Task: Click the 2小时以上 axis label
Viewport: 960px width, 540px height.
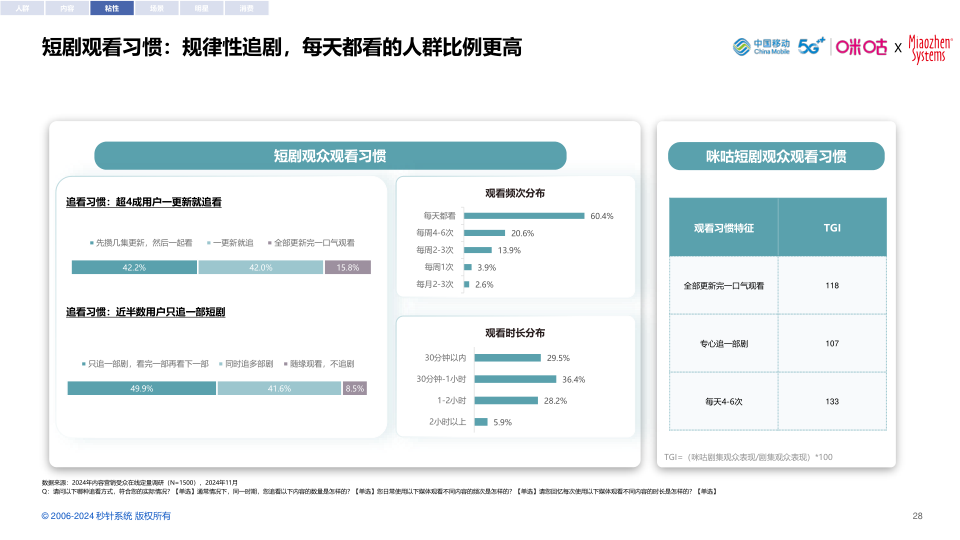Action: tap(448, 422)
